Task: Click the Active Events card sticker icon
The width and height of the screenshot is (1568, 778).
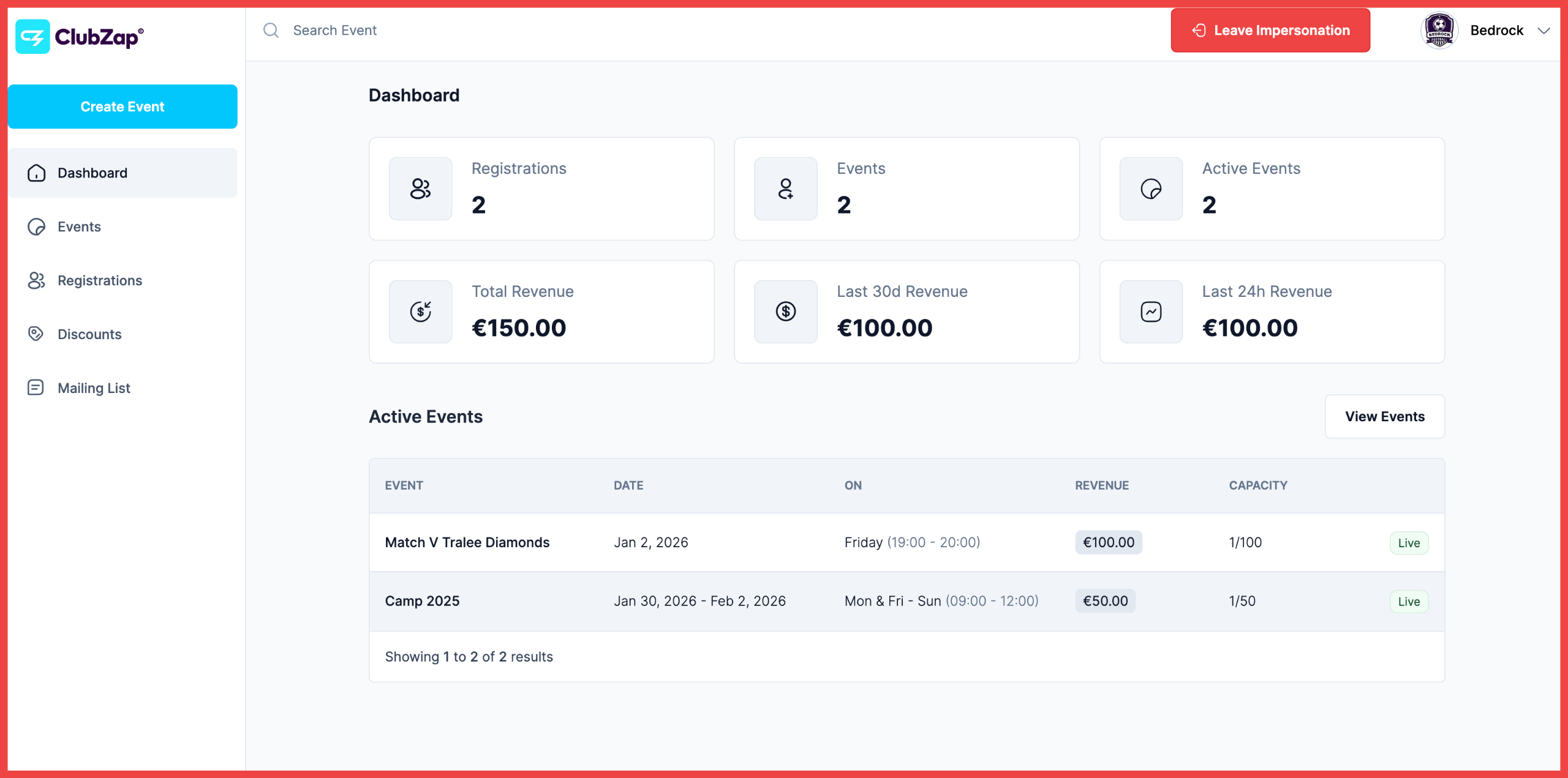Action: coord(1151,189)
